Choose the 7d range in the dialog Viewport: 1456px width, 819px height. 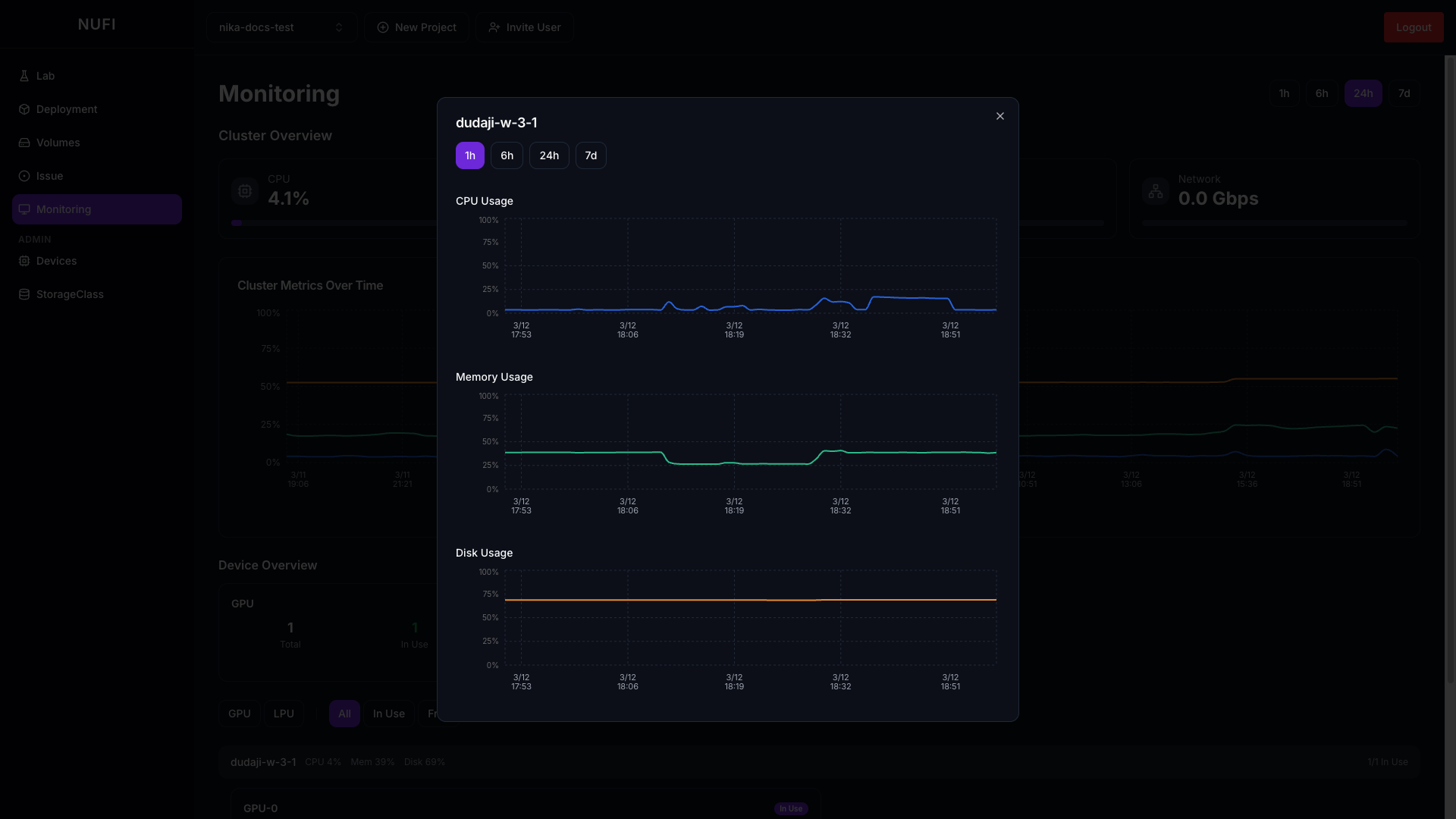tap(591, 155)
